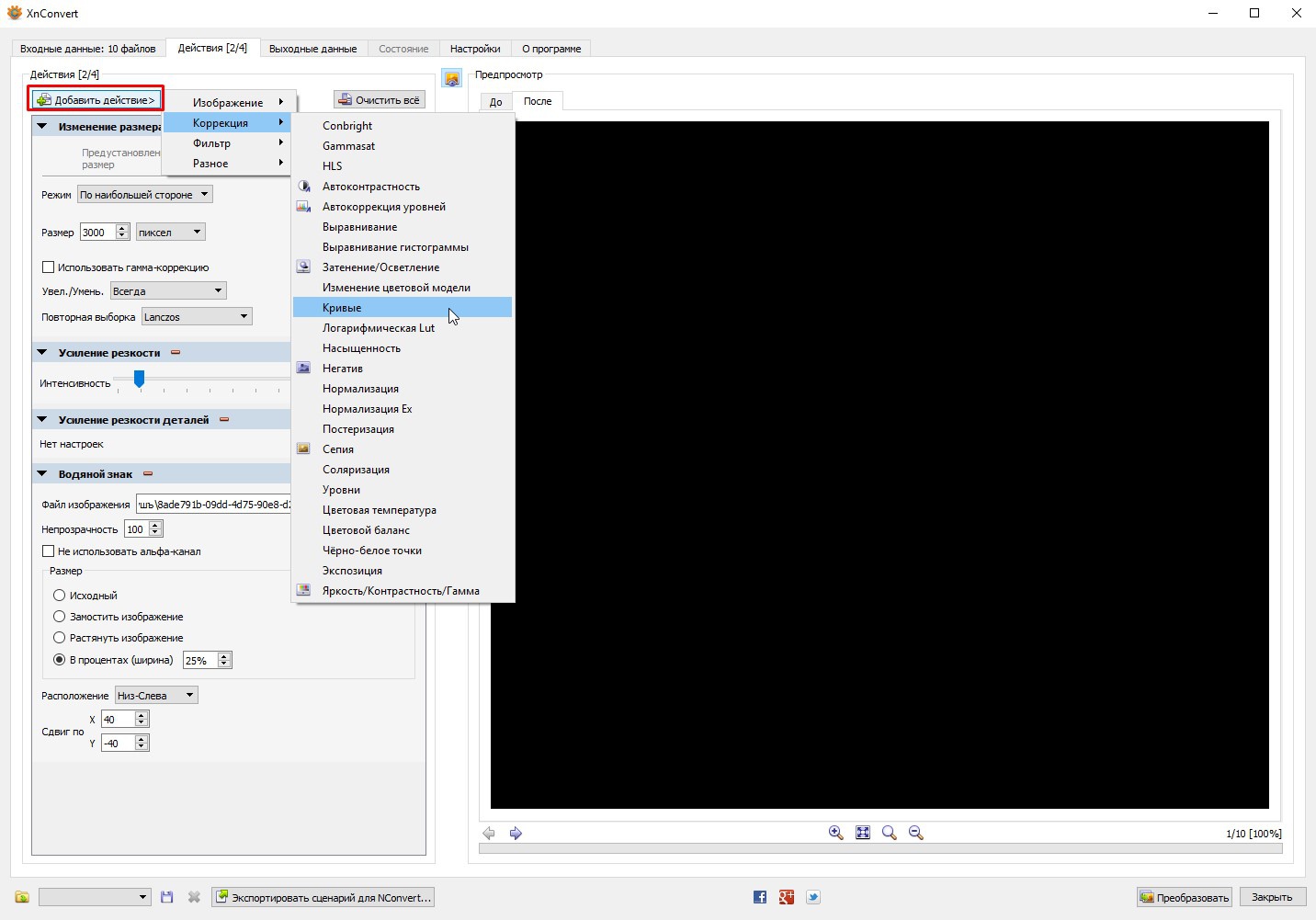1316x920 pixels.
Task: Enable Не использовать альфа-канал checkbox
Action: 49,551
